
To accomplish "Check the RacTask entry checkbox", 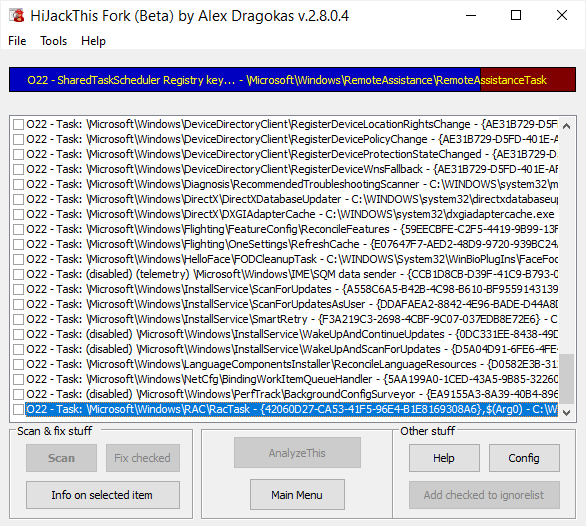I will 18,409.
